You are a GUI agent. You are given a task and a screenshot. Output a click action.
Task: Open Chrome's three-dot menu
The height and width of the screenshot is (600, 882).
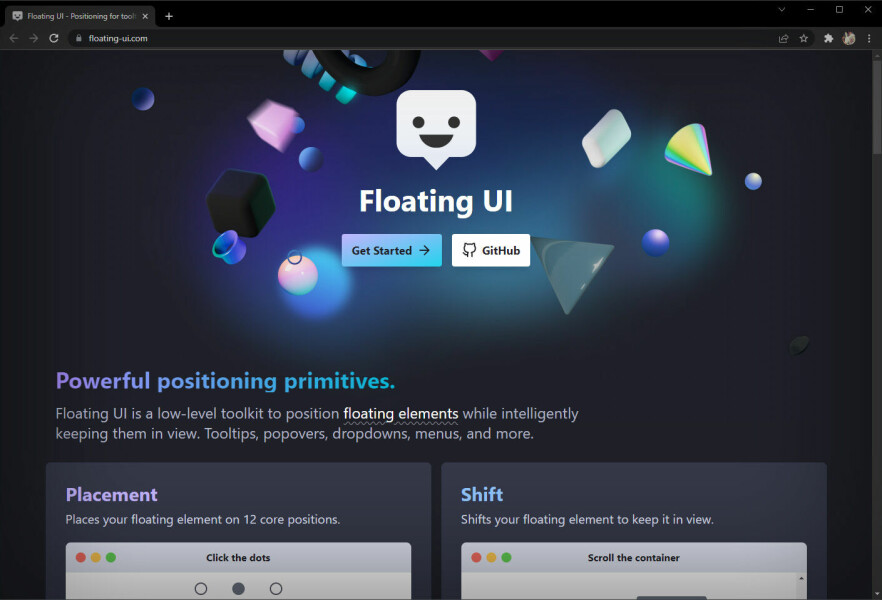(x=869, y=38)
